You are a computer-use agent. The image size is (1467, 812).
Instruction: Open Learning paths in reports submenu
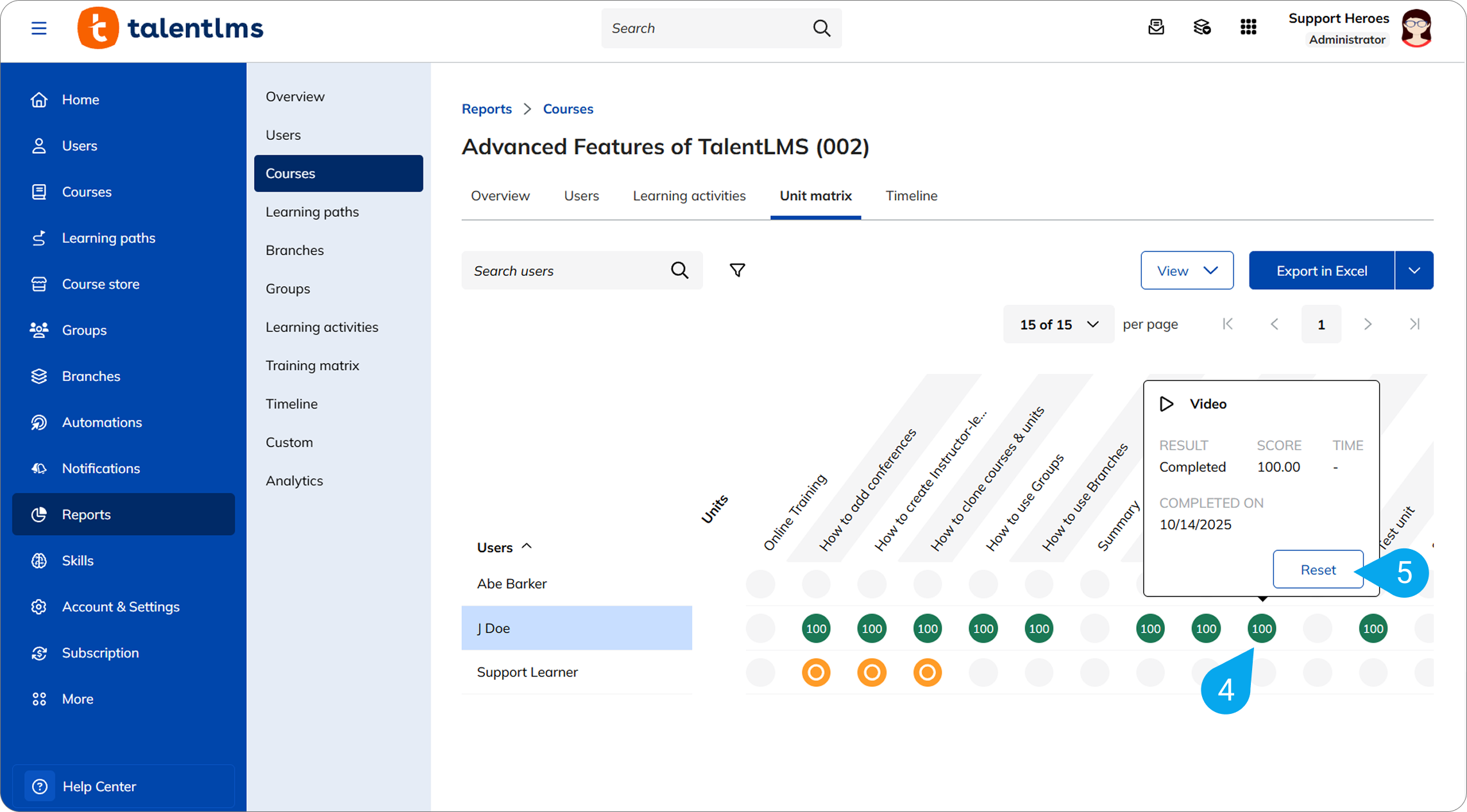pos(312,212)
